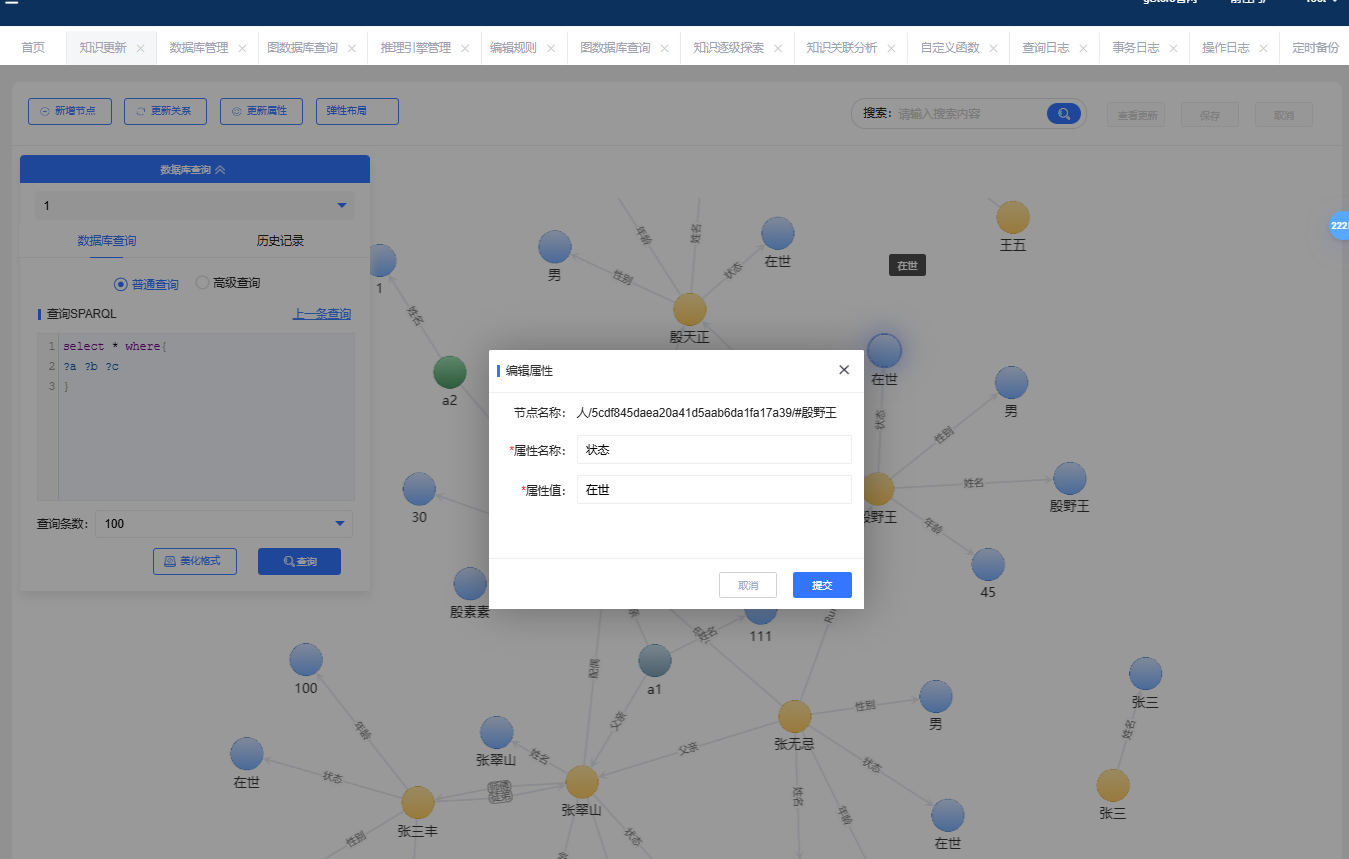Close the 知识关联分析 tab via its X
The image size is (1349, 859).
(893, 48)
